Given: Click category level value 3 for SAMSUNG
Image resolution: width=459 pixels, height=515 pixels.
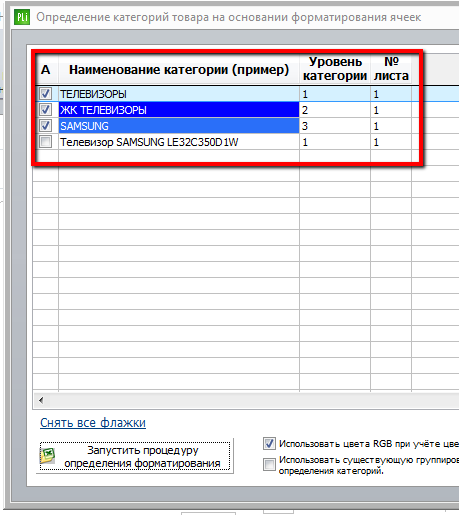Looking at the screenshot, I should [335, 126].
